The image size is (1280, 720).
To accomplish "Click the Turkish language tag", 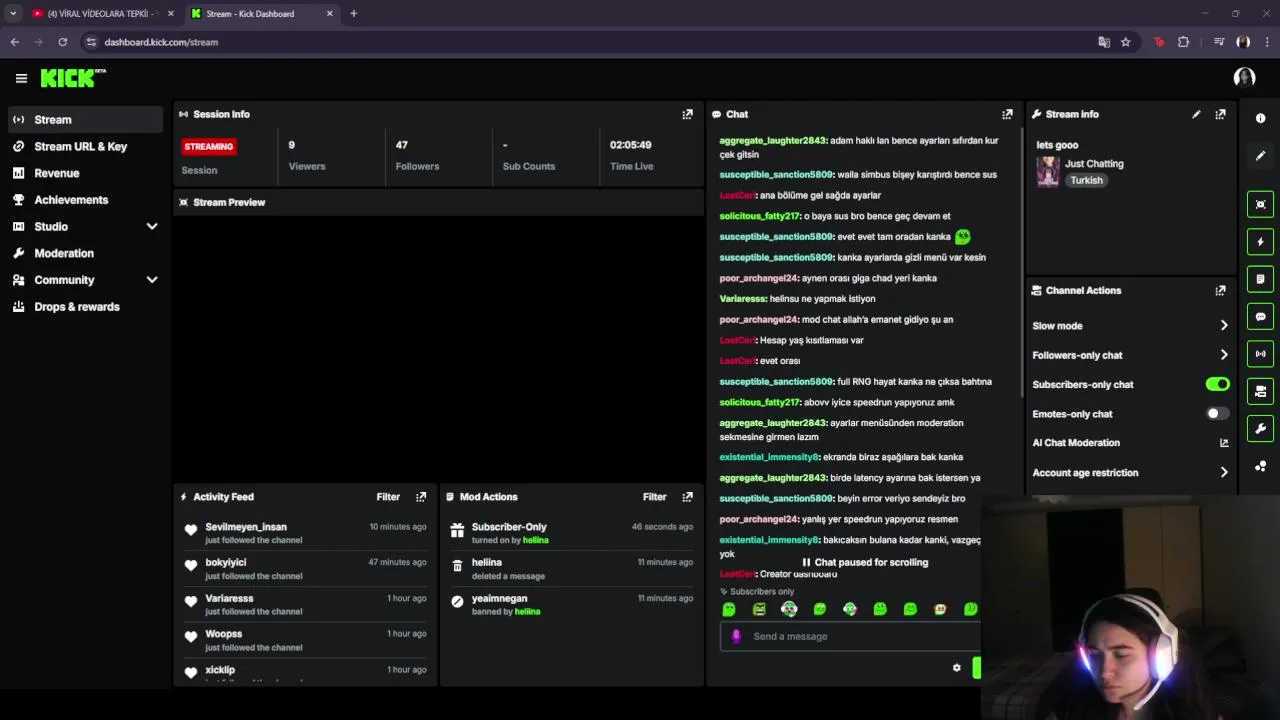I will tap(1086, 181).
